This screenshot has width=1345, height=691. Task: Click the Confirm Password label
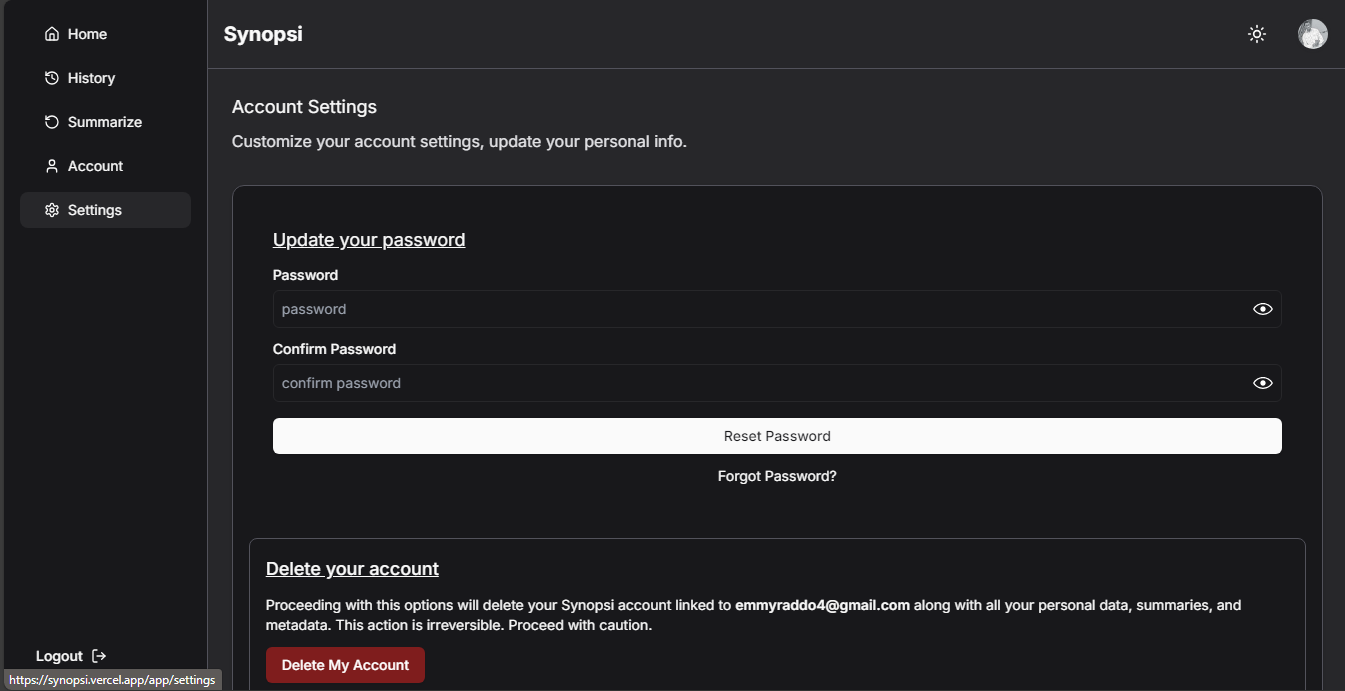coord(334,349)
